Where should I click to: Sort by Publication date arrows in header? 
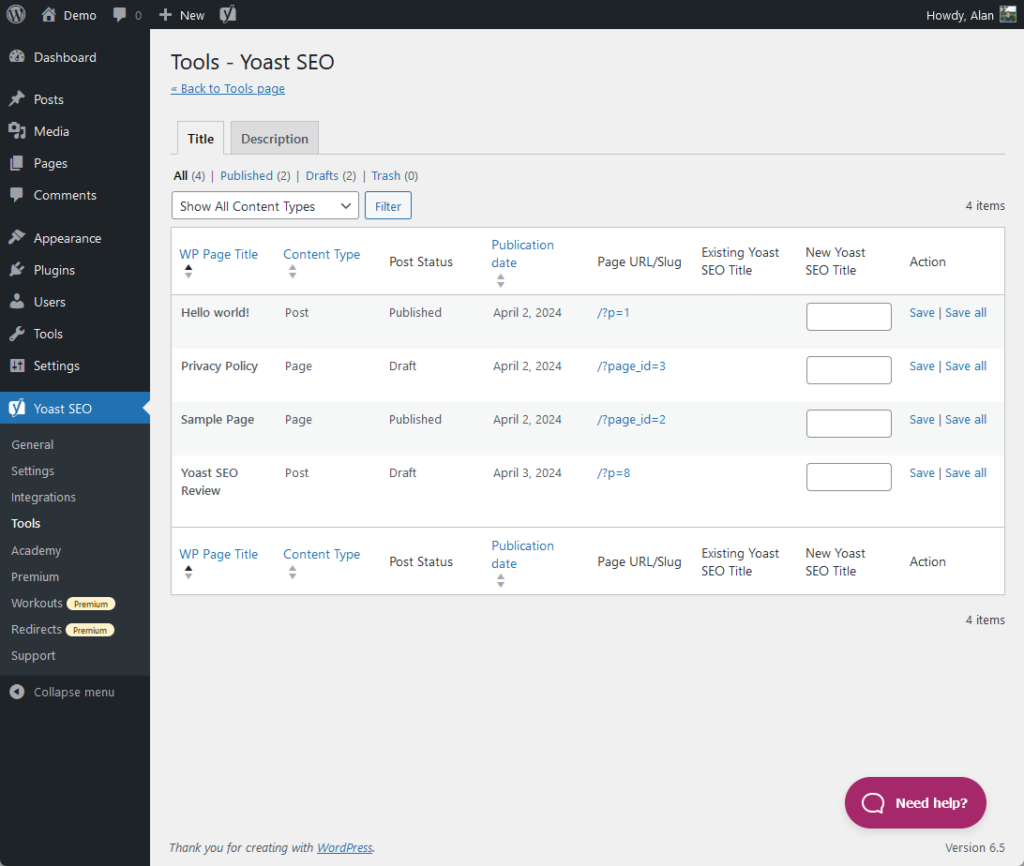point(500,281)
